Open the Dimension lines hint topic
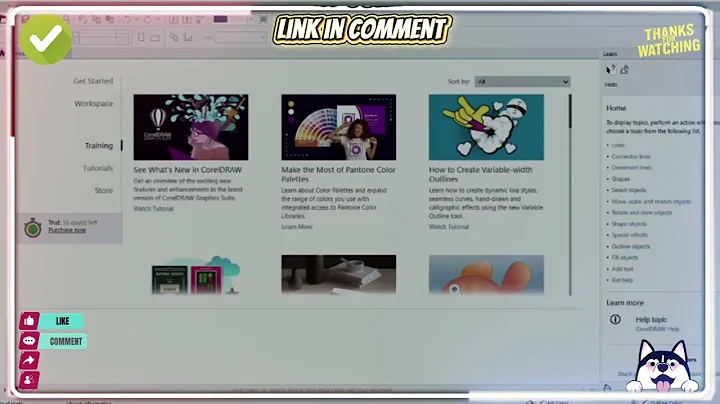This screenshot has width=720, height=404. click(x=631, y=168)
